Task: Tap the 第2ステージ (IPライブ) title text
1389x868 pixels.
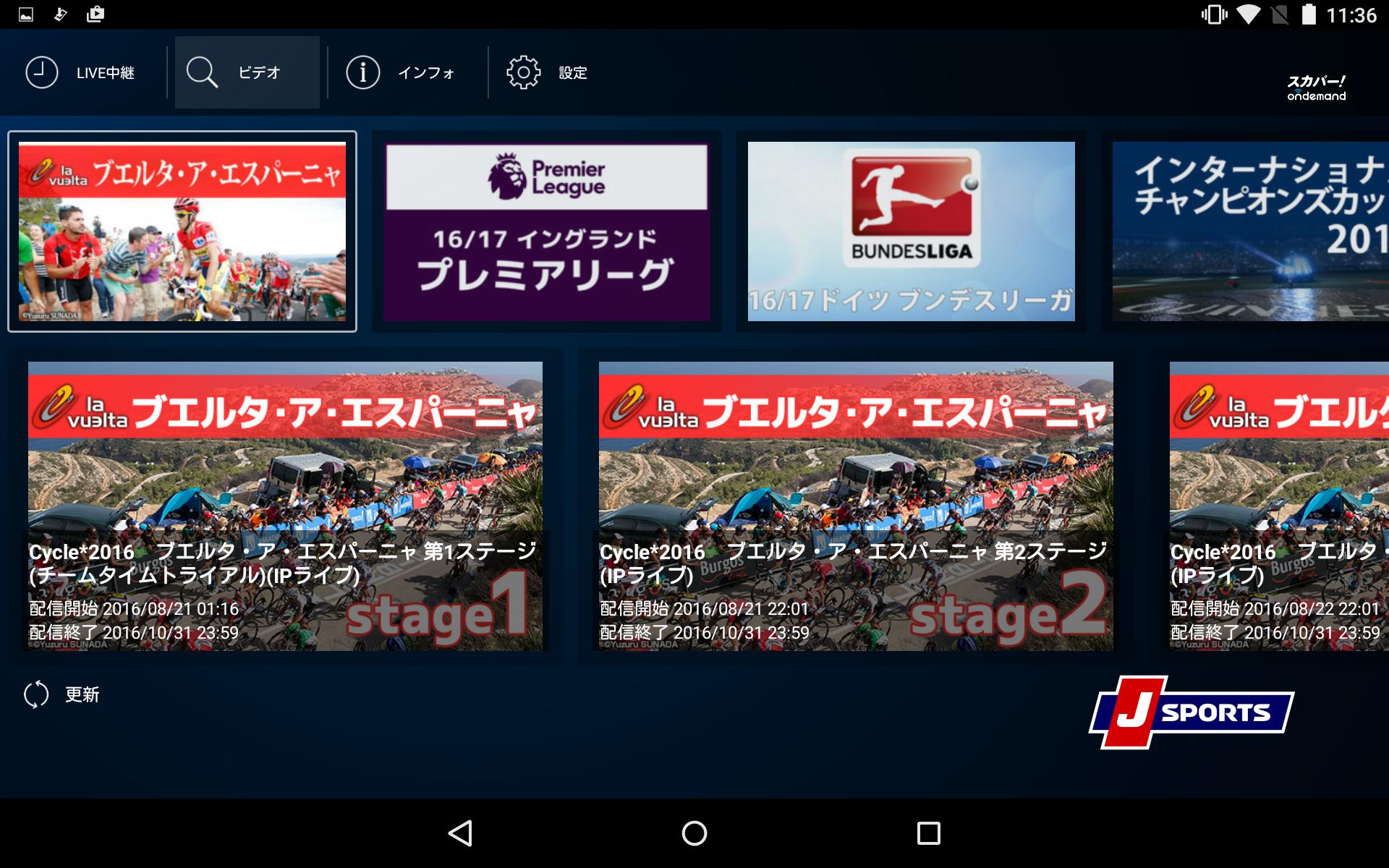Action: [854, 563]
